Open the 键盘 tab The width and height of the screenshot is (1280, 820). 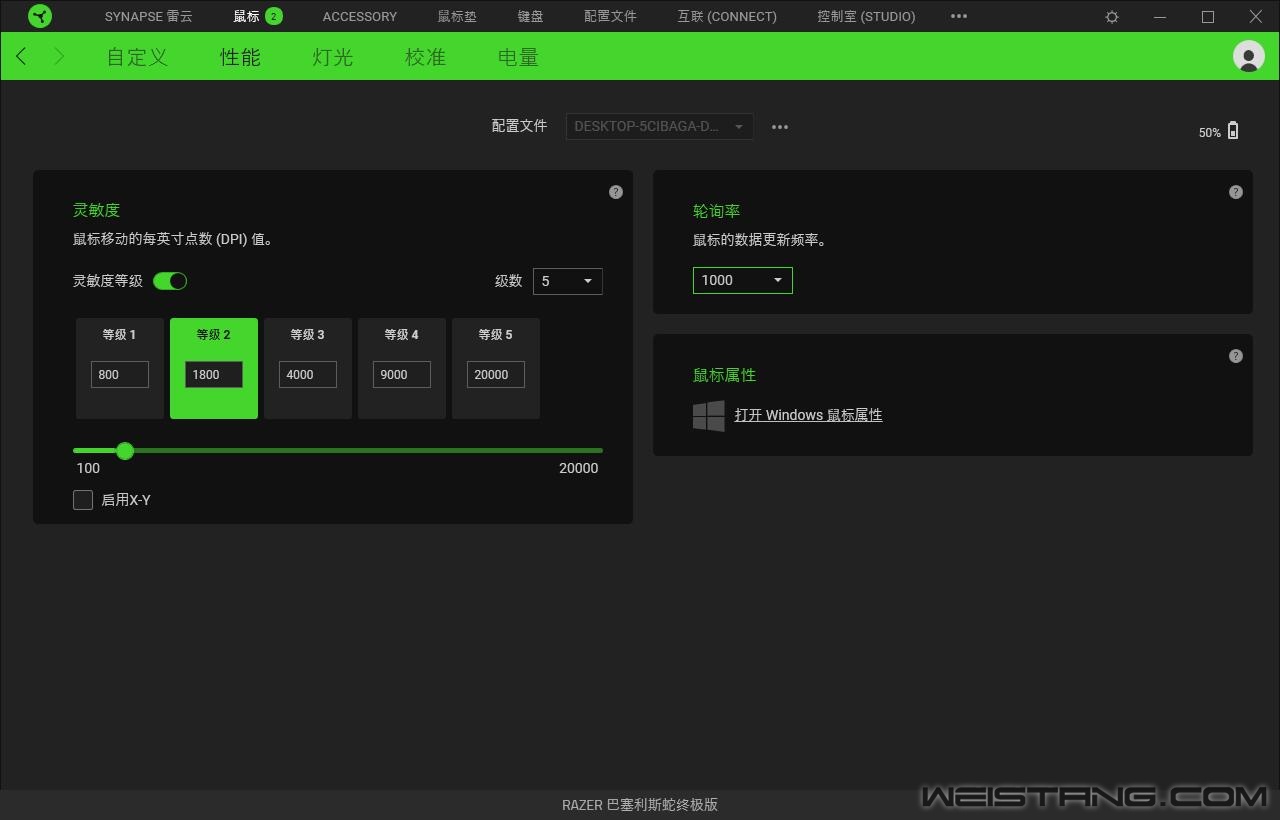click(531, 16)
